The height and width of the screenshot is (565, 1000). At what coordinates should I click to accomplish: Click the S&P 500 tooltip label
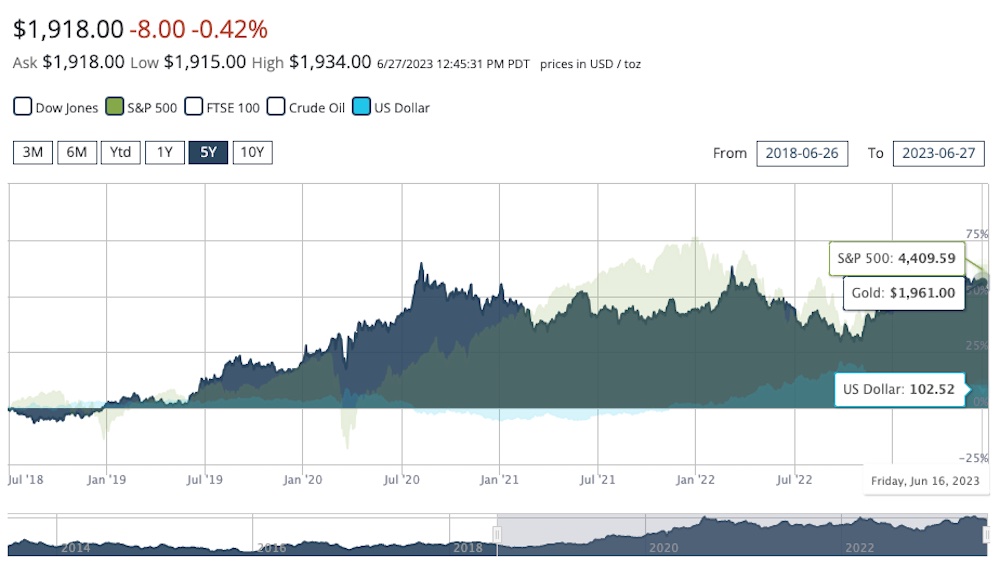pyautogui.click(x=896, y=258)
